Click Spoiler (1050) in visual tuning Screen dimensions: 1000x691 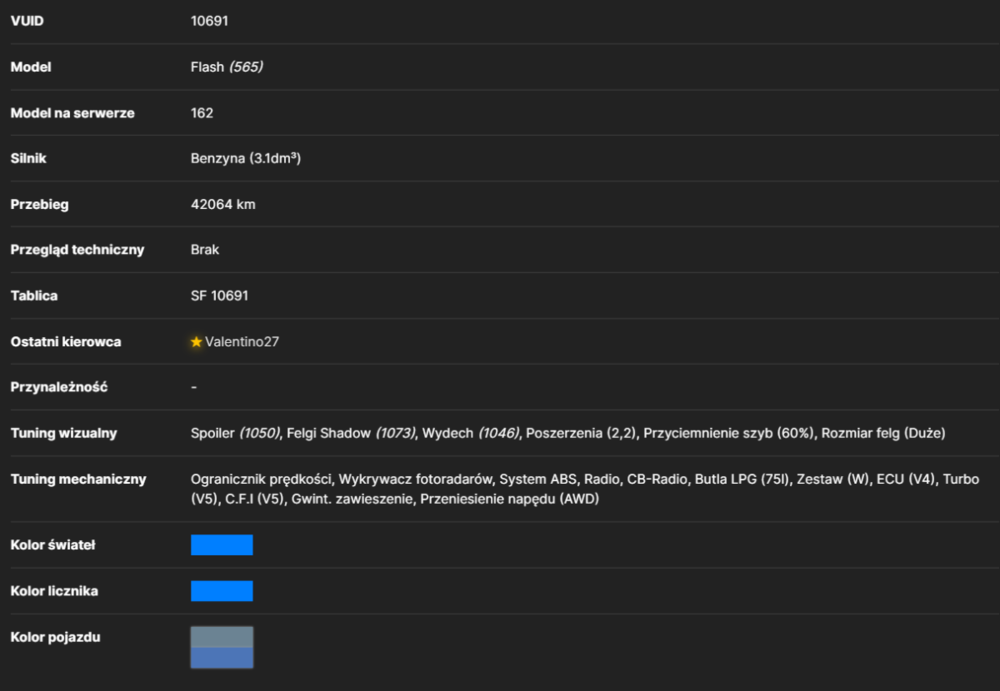point(235,433)
